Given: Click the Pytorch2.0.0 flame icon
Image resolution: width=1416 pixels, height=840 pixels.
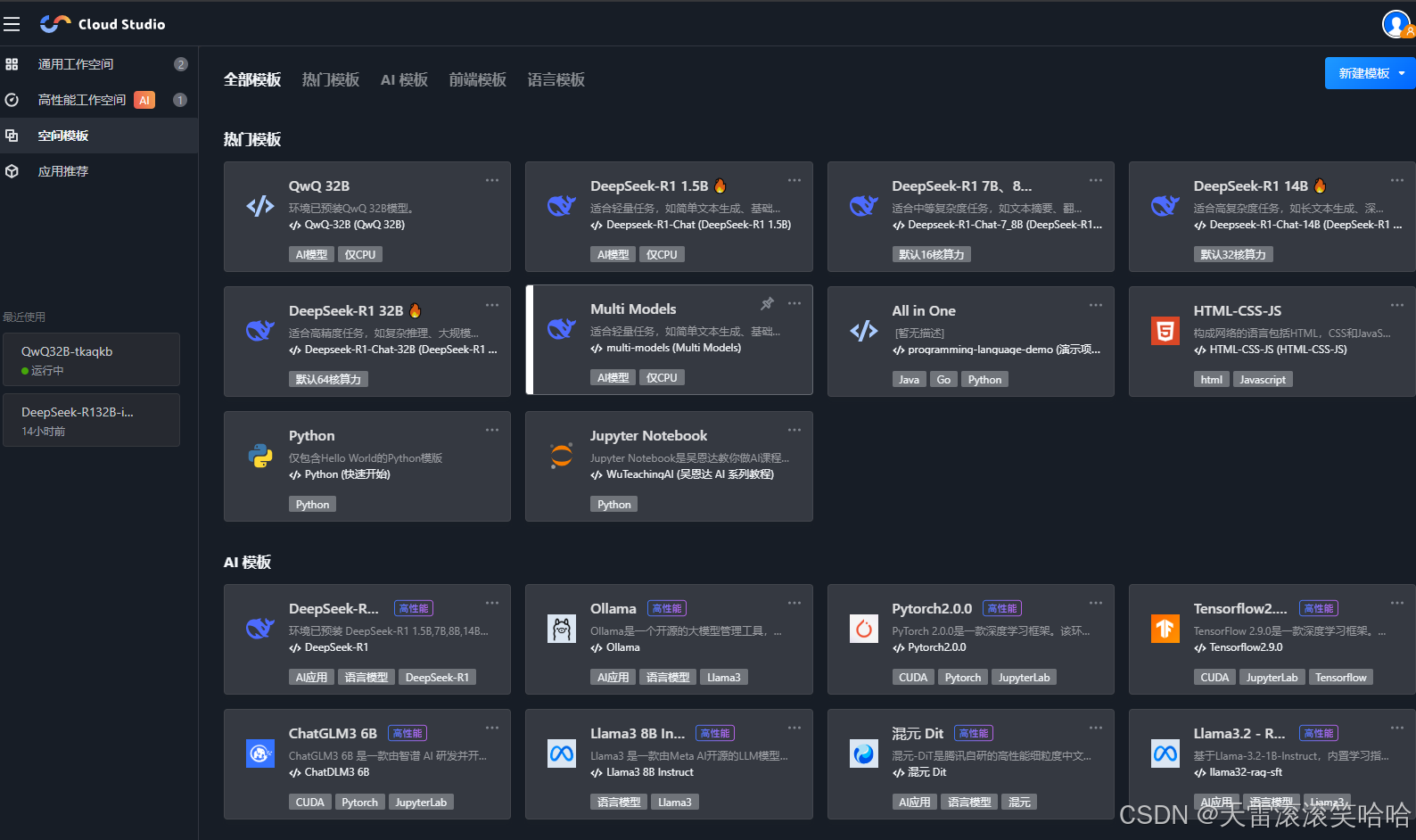Looking at the screenshot, I should pos(864,629).
